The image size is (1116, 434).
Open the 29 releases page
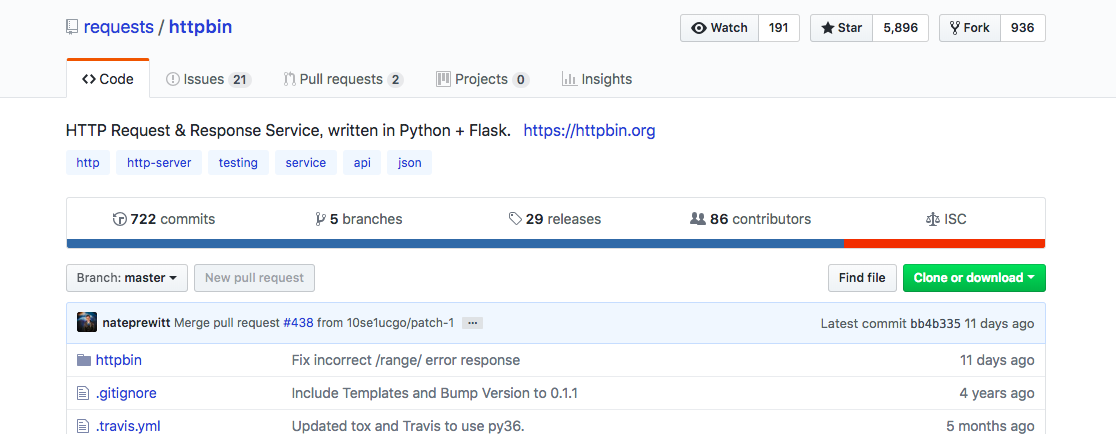(555, 219)
